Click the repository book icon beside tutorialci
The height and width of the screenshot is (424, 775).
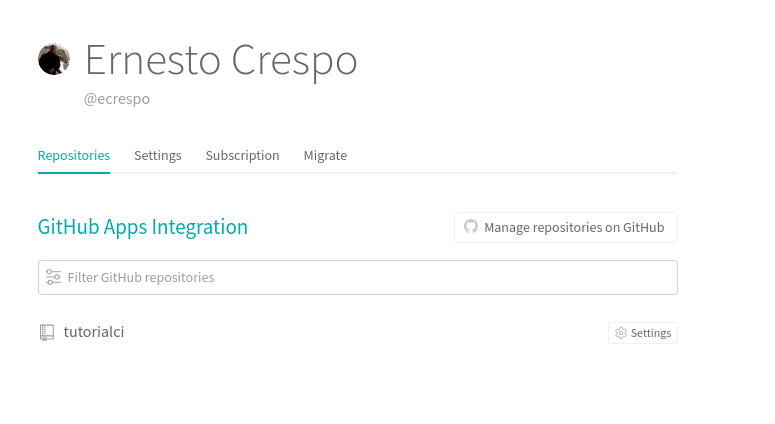tap(47, 332)
